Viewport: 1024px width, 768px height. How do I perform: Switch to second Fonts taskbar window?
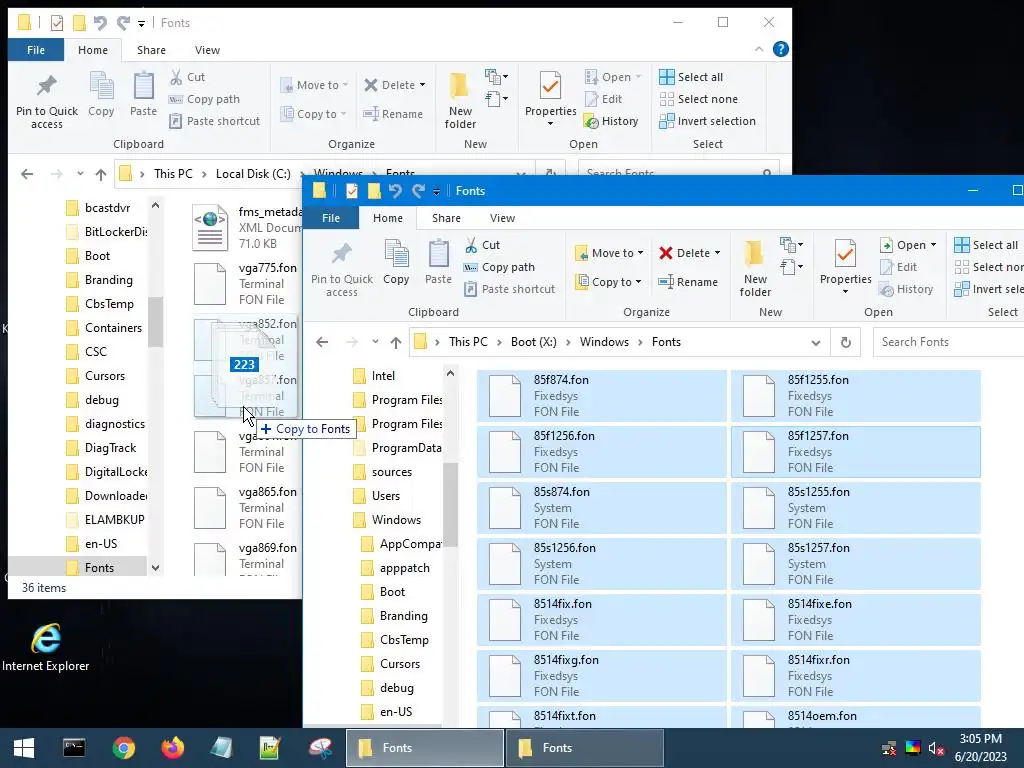[585, 748]
